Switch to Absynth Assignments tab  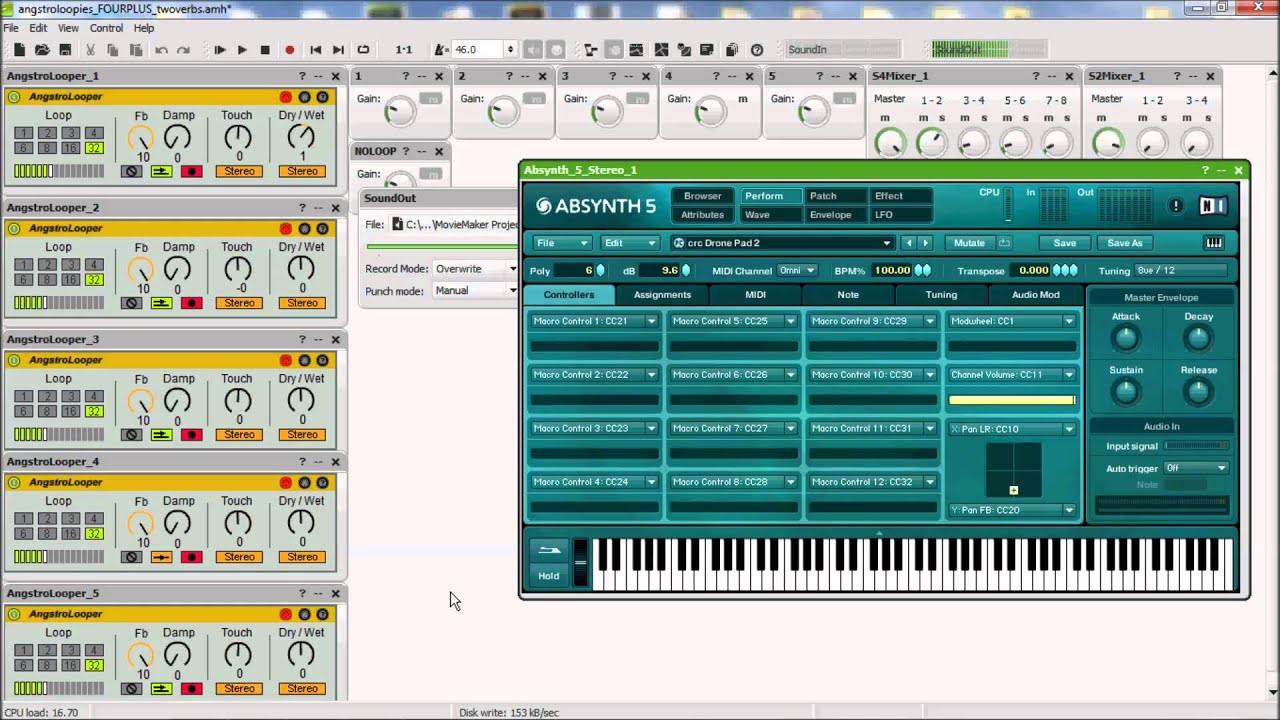[x=662, y=295]
